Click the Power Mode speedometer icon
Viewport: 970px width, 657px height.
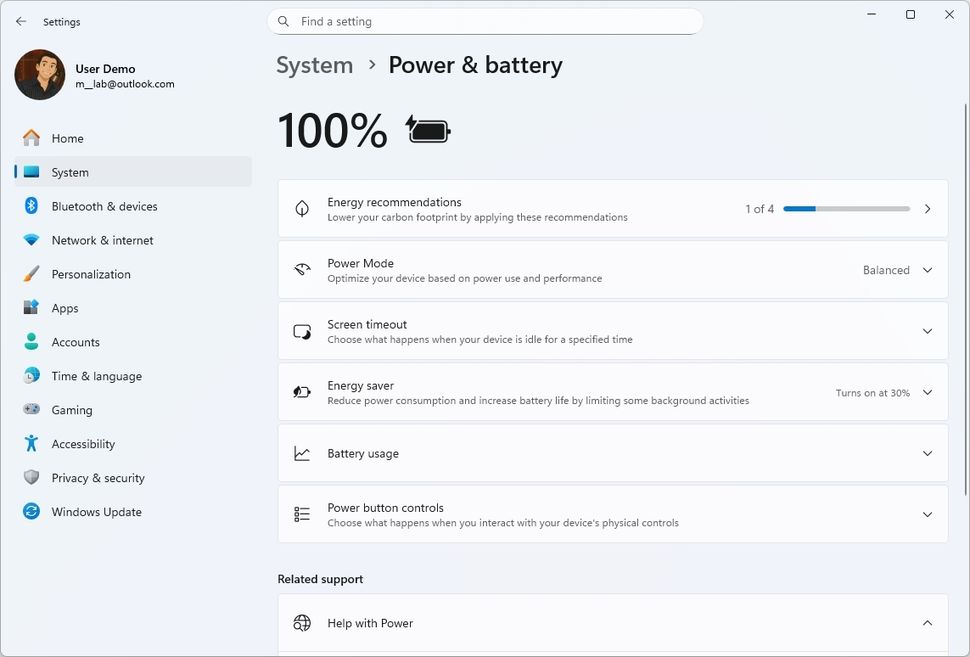[302, 269]
